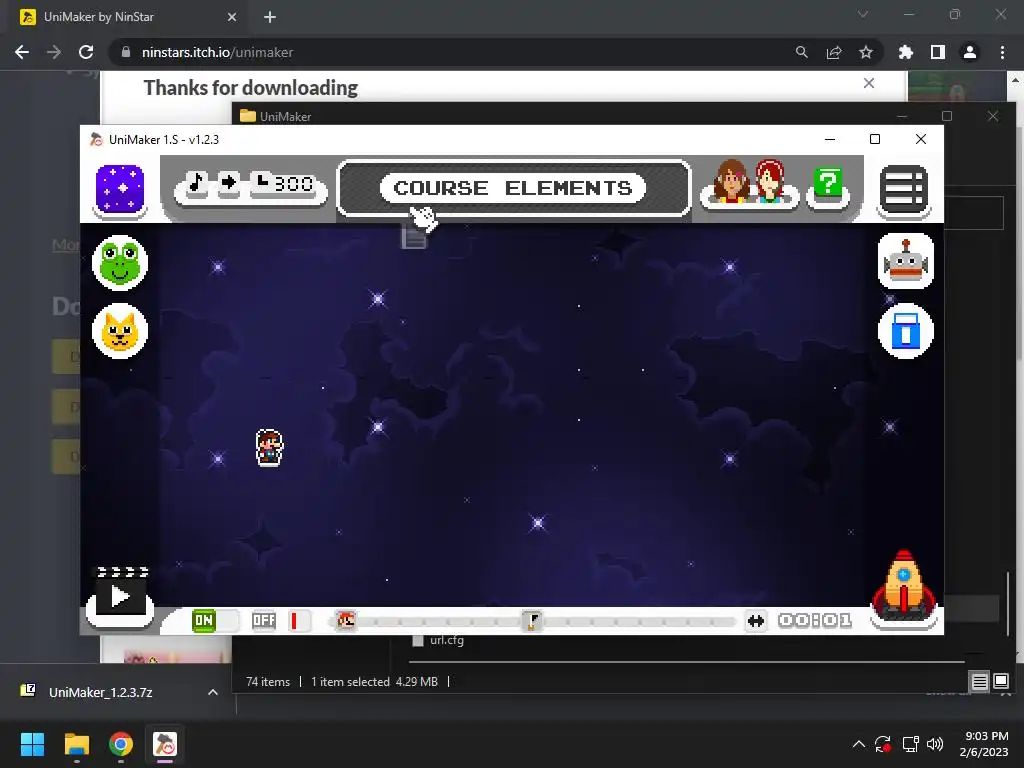Screen dimensions: 1024x768
Task: Close the UniMaker by NinStar tab
Action: 232,17
